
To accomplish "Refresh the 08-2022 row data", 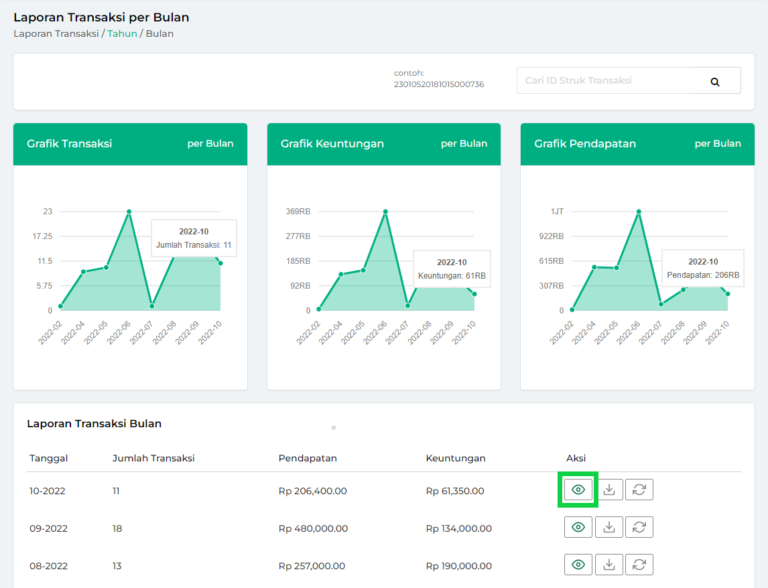I will (x=639, y=565).
